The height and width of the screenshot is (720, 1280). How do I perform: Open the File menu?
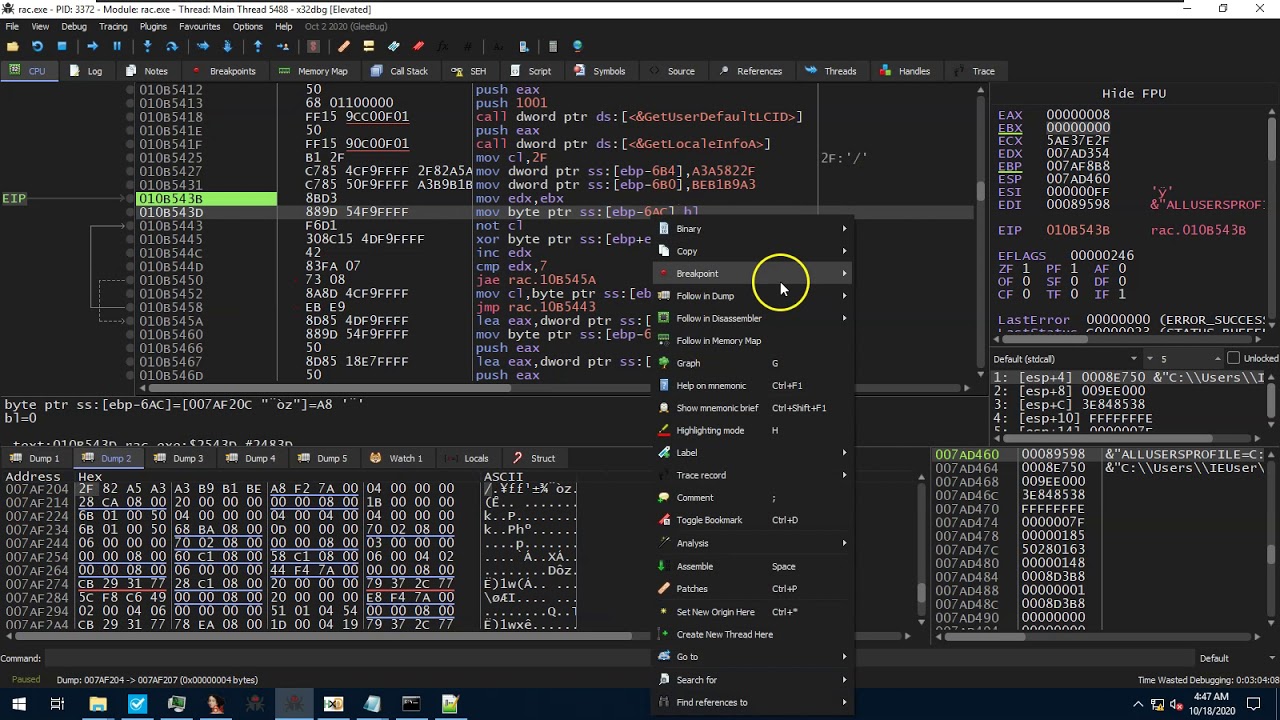click(12, 26)
